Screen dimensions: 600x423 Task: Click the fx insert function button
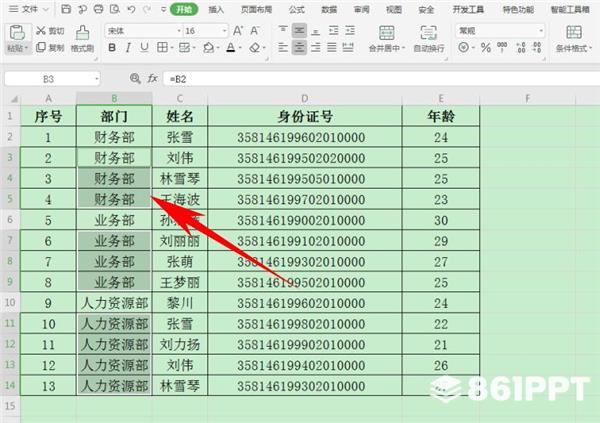click(x=152, y=78)
